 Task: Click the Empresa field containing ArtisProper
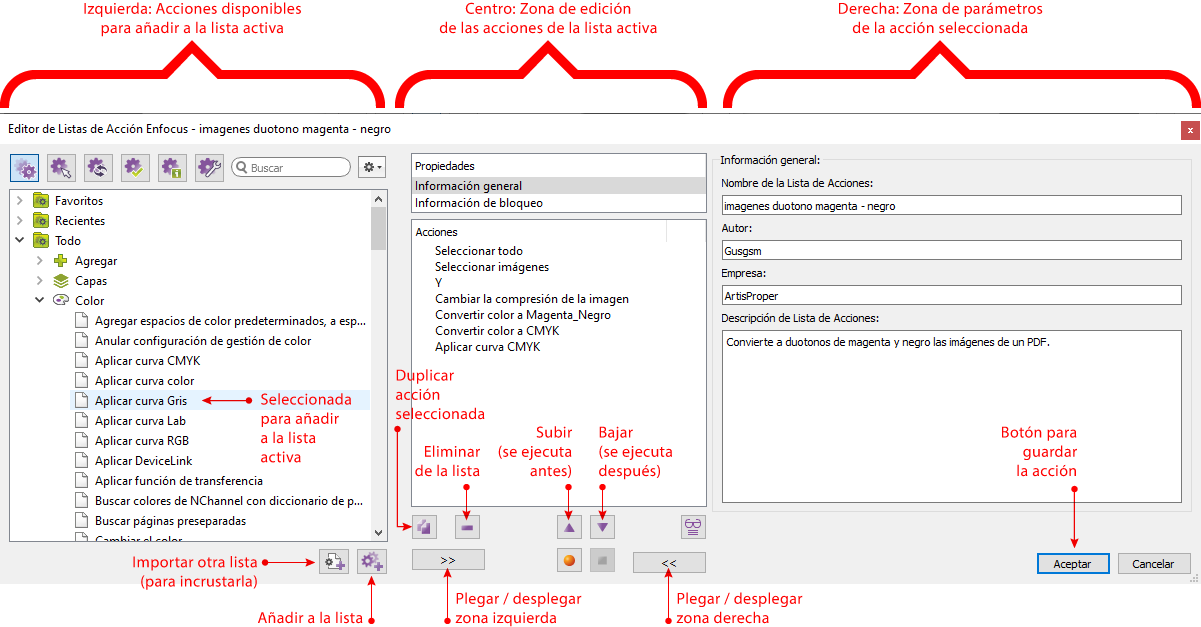pyautogui.click(x=951, y=295)
